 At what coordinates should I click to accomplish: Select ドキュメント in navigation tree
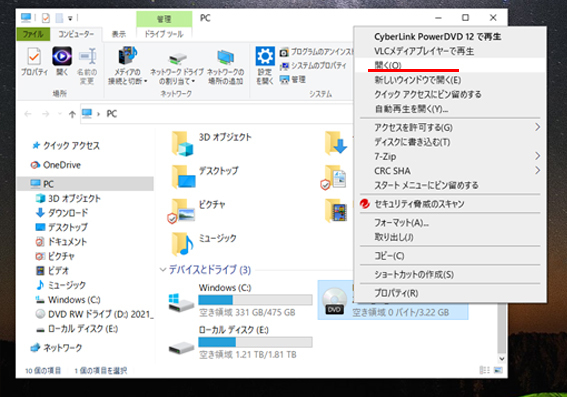61,242
